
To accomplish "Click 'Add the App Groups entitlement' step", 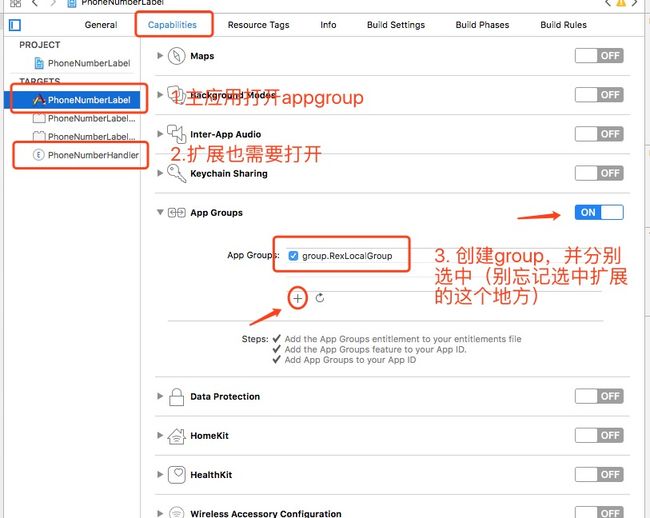I will (403, 339).
